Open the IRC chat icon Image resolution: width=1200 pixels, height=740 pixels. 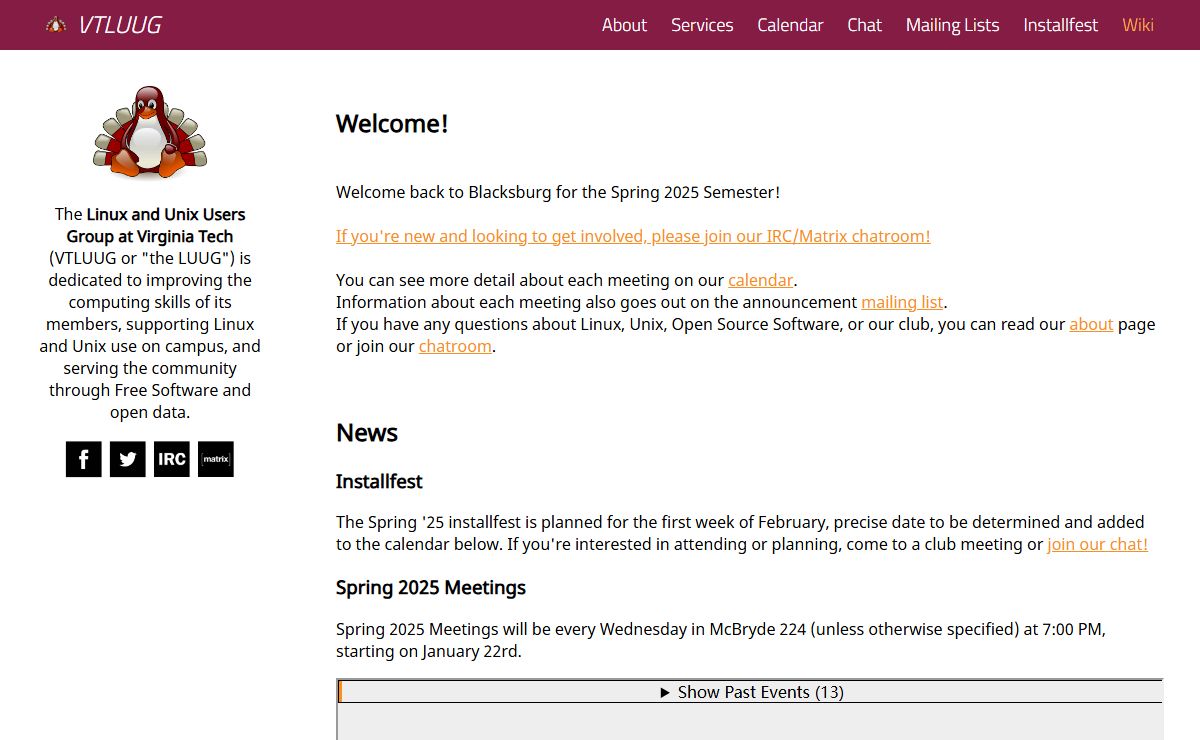click(172, 459)
